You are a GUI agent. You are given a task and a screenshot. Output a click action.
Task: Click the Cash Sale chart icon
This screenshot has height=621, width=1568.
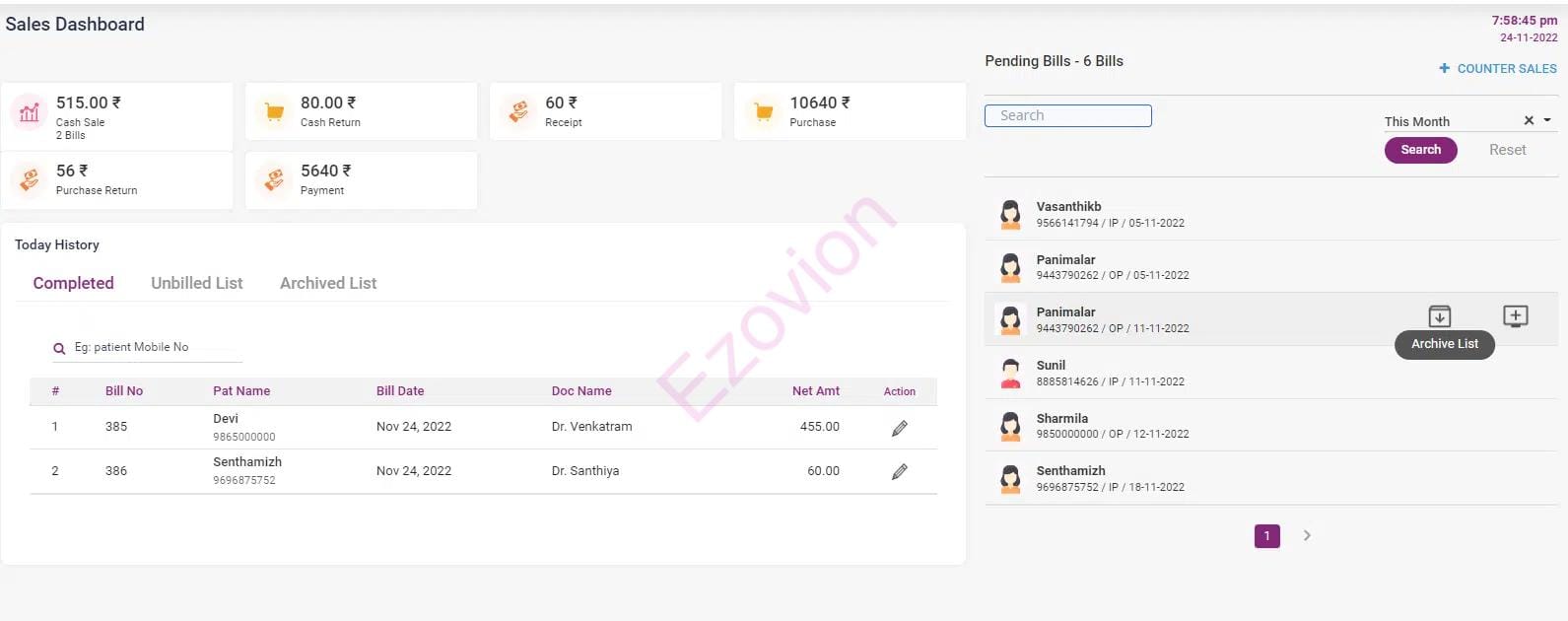click(30, 112)
